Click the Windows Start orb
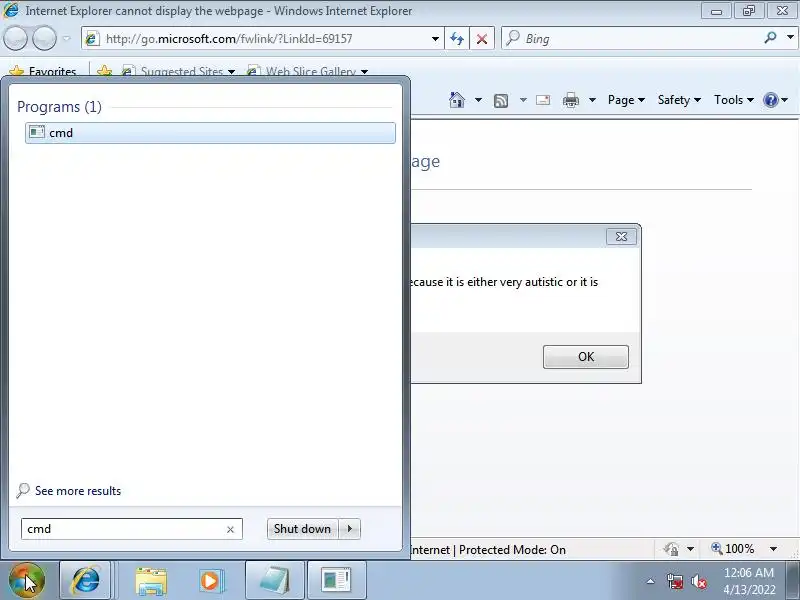Screen dimensions: 800x600 click(27, 580)
